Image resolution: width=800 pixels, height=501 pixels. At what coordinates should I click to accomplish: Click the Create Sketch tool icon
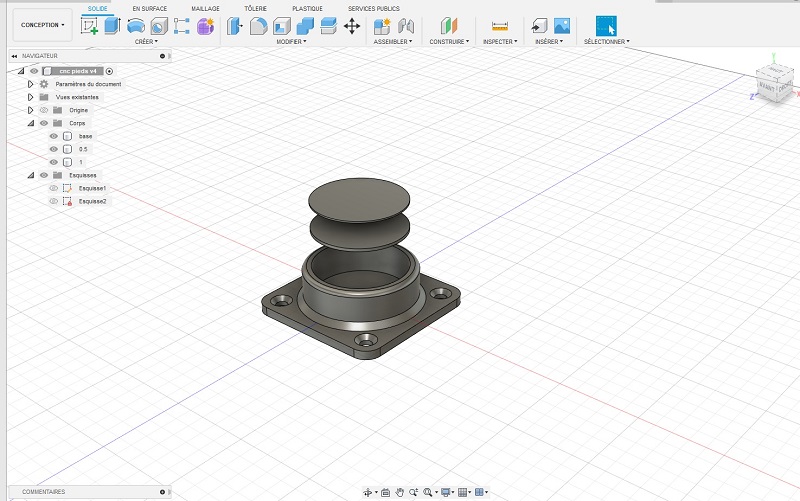coord(89,26)
